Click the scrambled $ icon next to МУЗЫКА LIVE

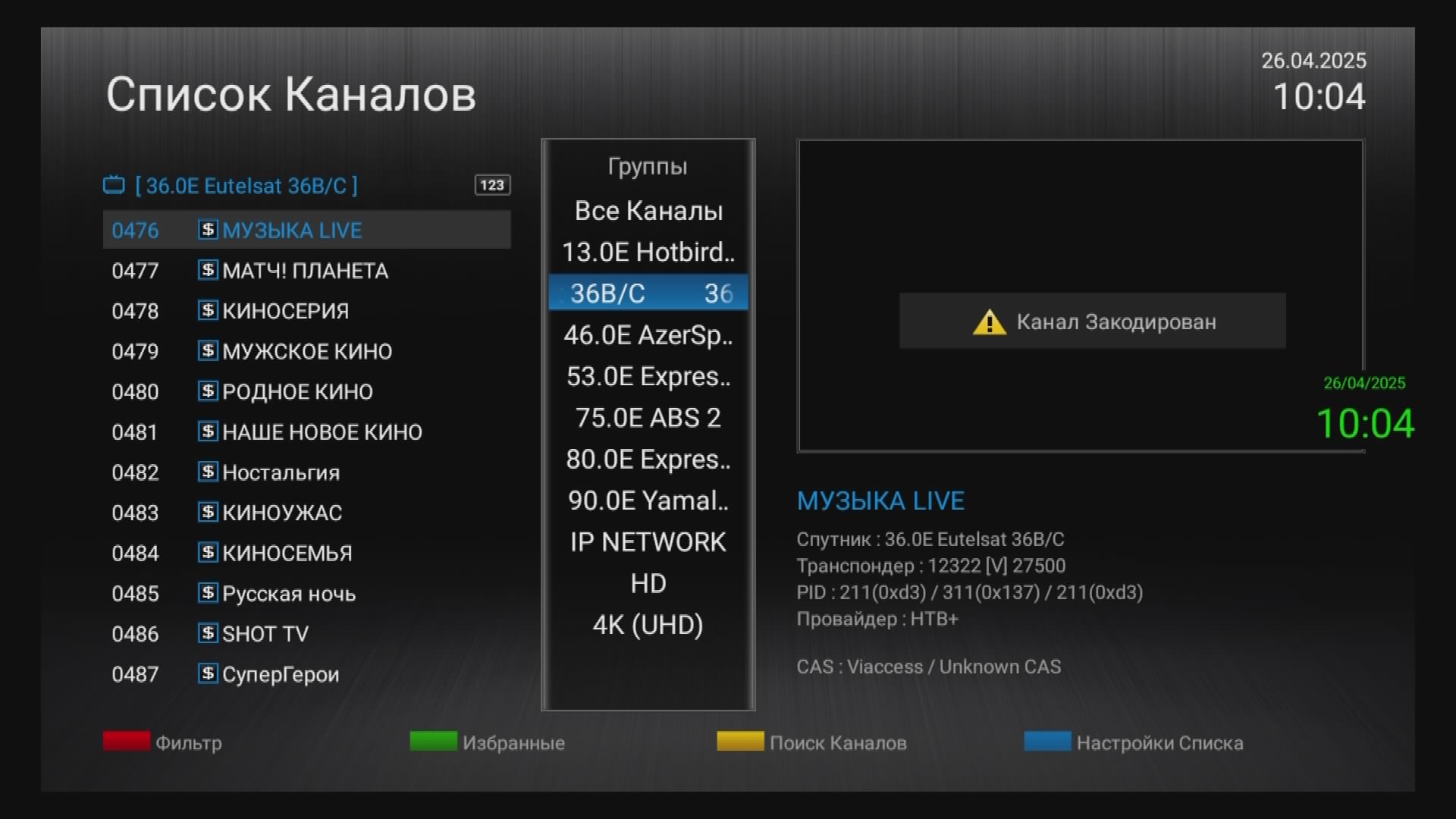208,230
